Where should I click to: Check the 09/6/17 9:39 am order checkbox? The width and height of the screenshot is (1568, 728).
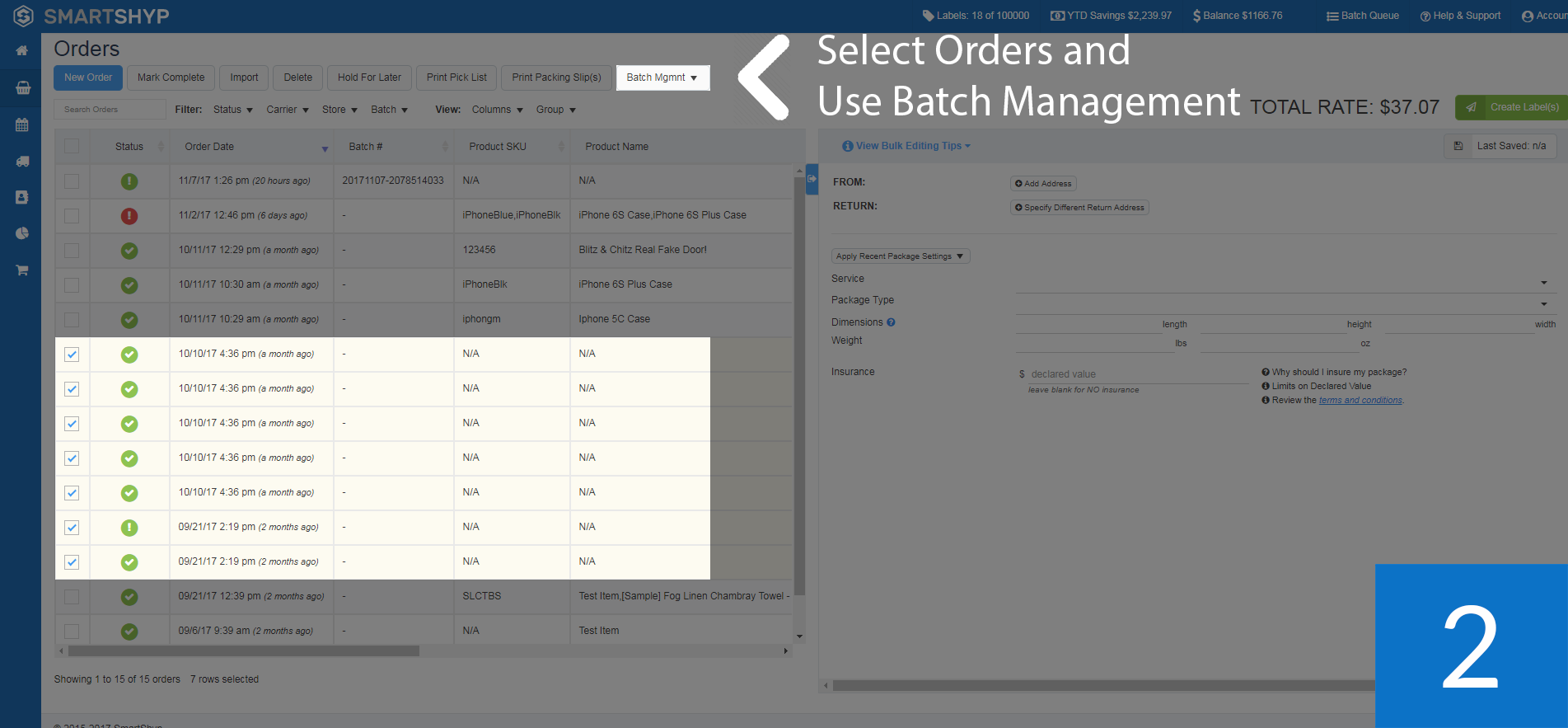[72, 632]
